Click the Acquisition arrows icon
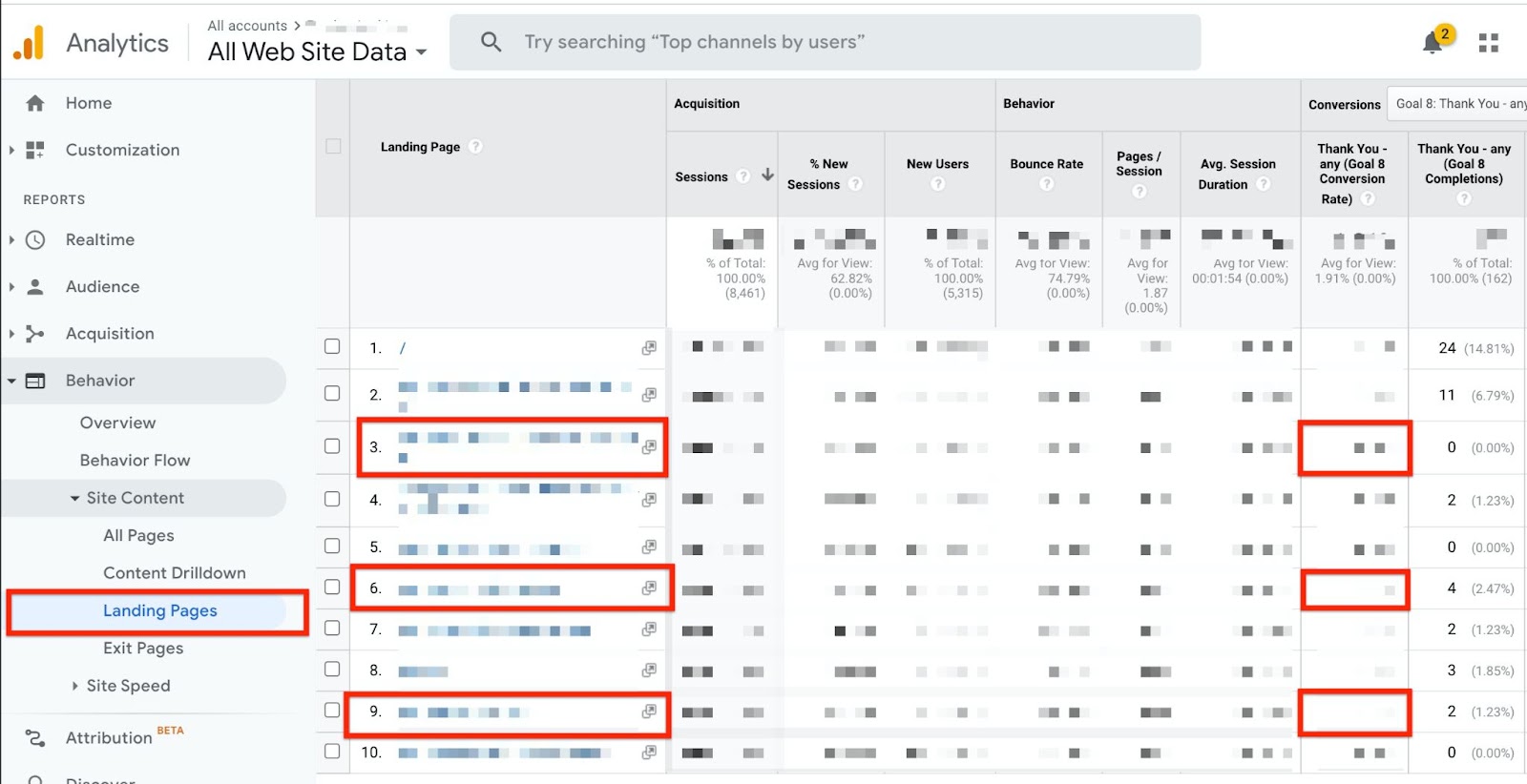Viewport: 1527px width, 784px height. click(x=35, y=333)
